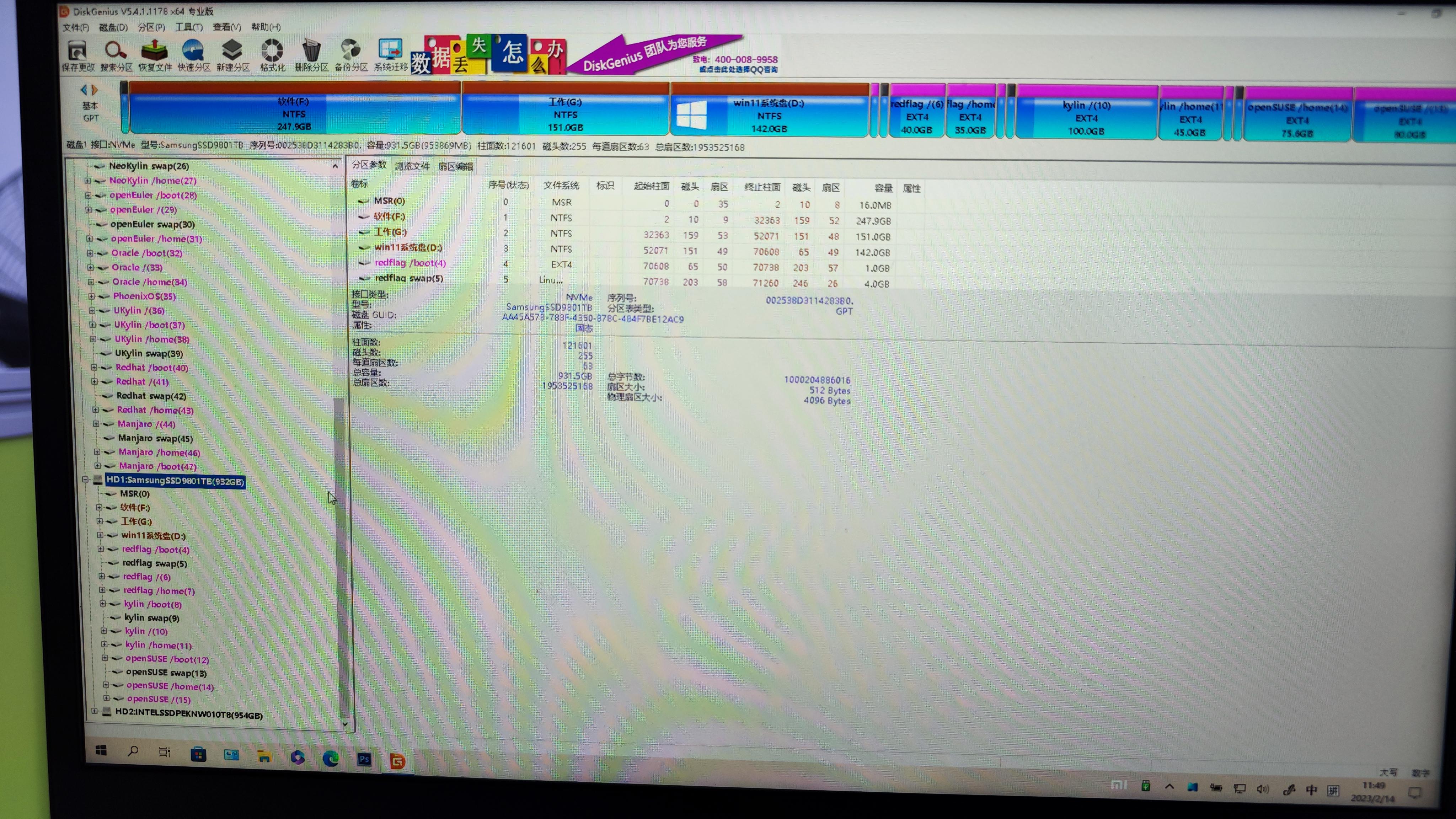Expand the Oracle /home(34) tree node
The height and width of the screenshot is (819, 1456).
click(x=91, y=282)
